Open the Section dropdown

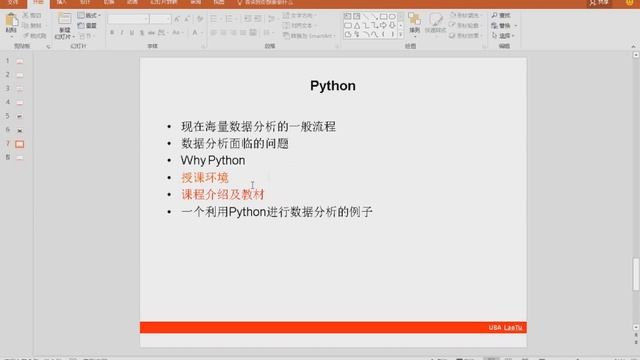point(87,36)
